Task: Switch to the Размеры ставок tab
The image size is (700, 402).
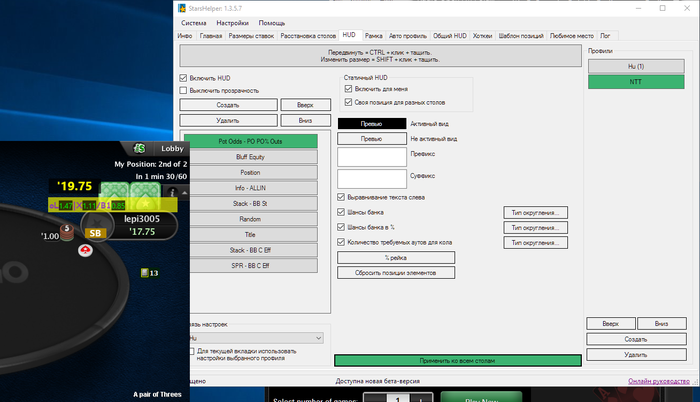Action: click(x=251, y=36)
